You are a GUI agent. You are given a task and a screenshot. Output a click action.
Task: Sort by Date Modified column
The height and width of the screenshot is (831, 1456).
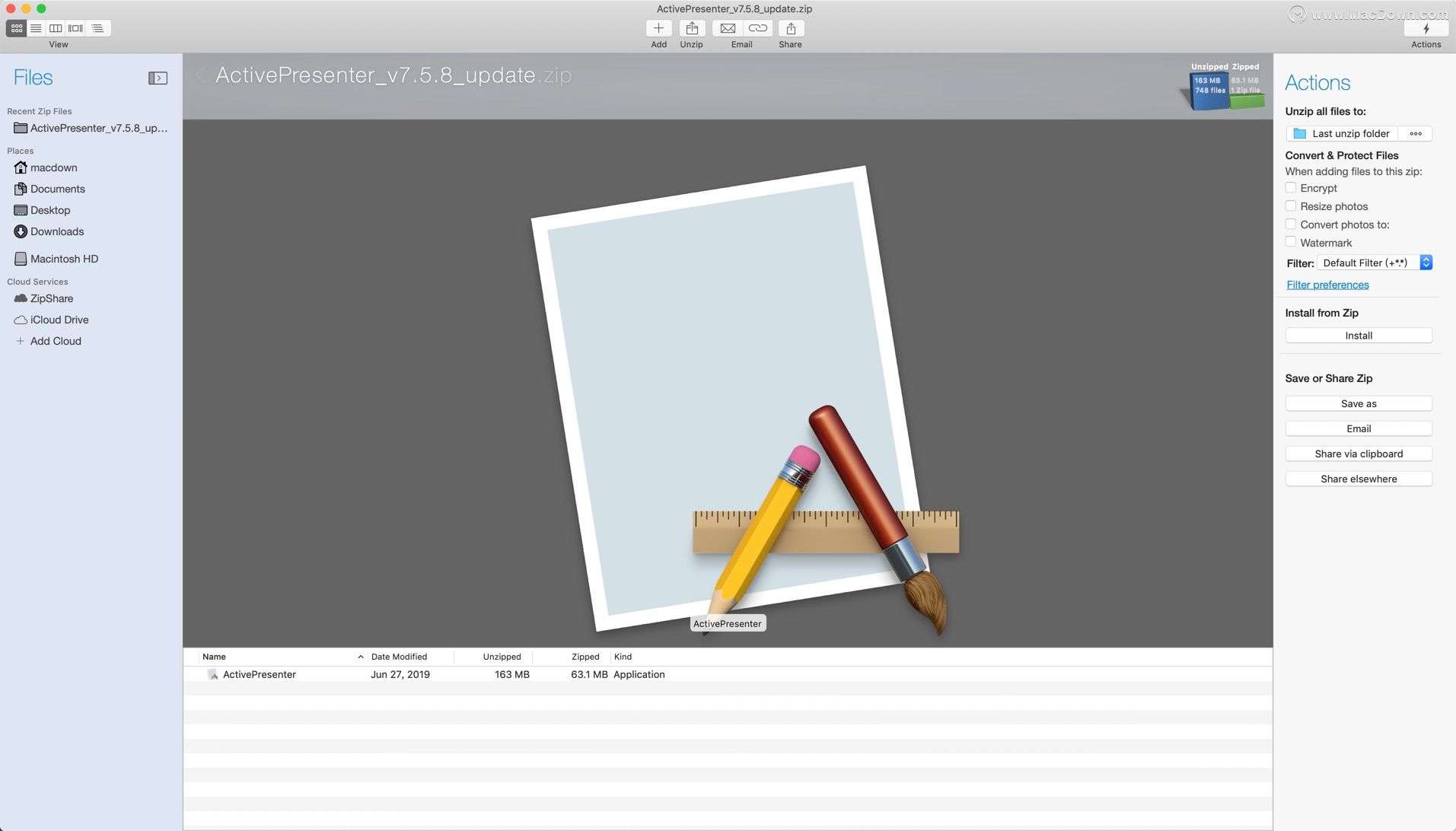(411, 657)
